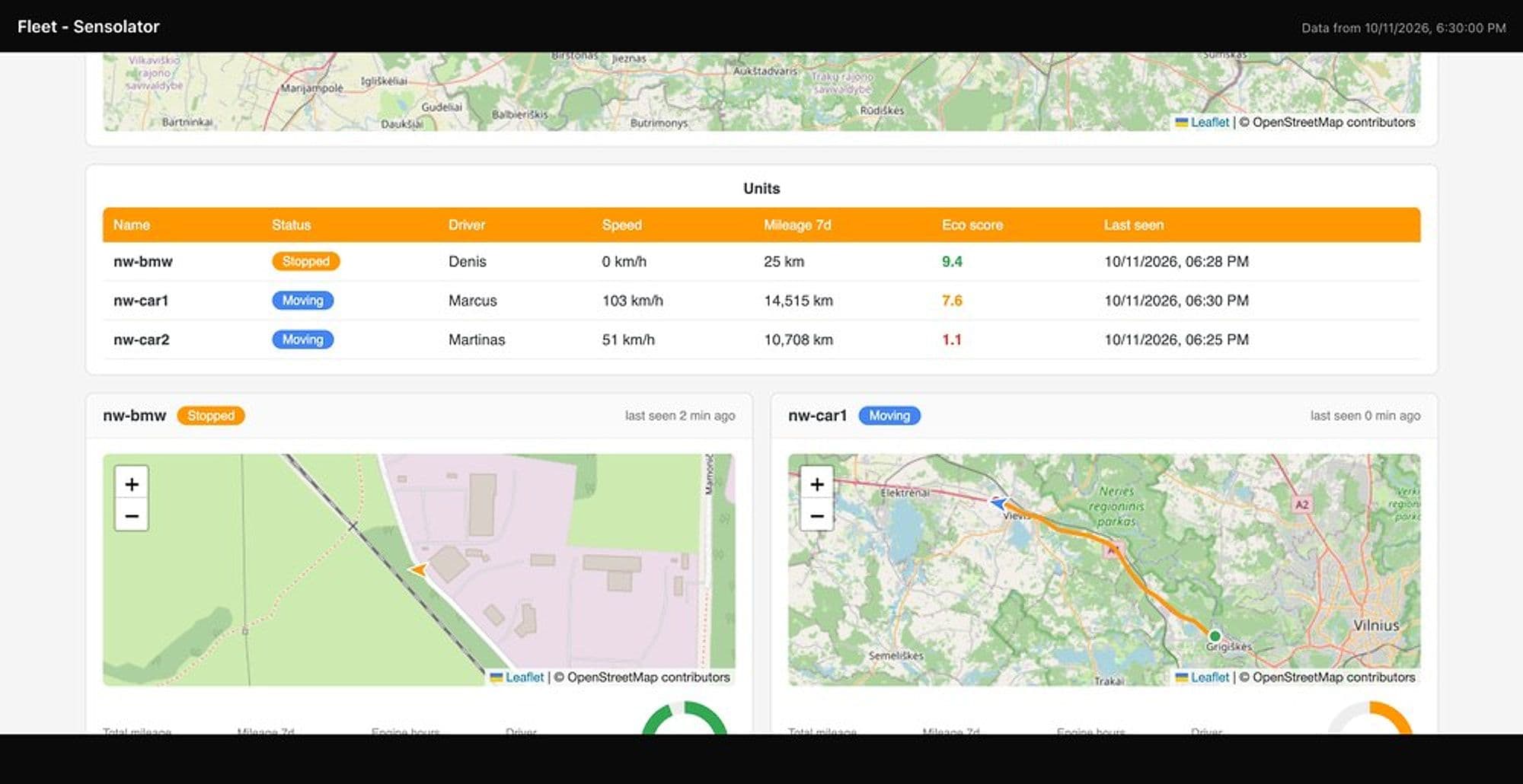Click the orange 7.6 eco score
1523x784 pixels.
952,301
